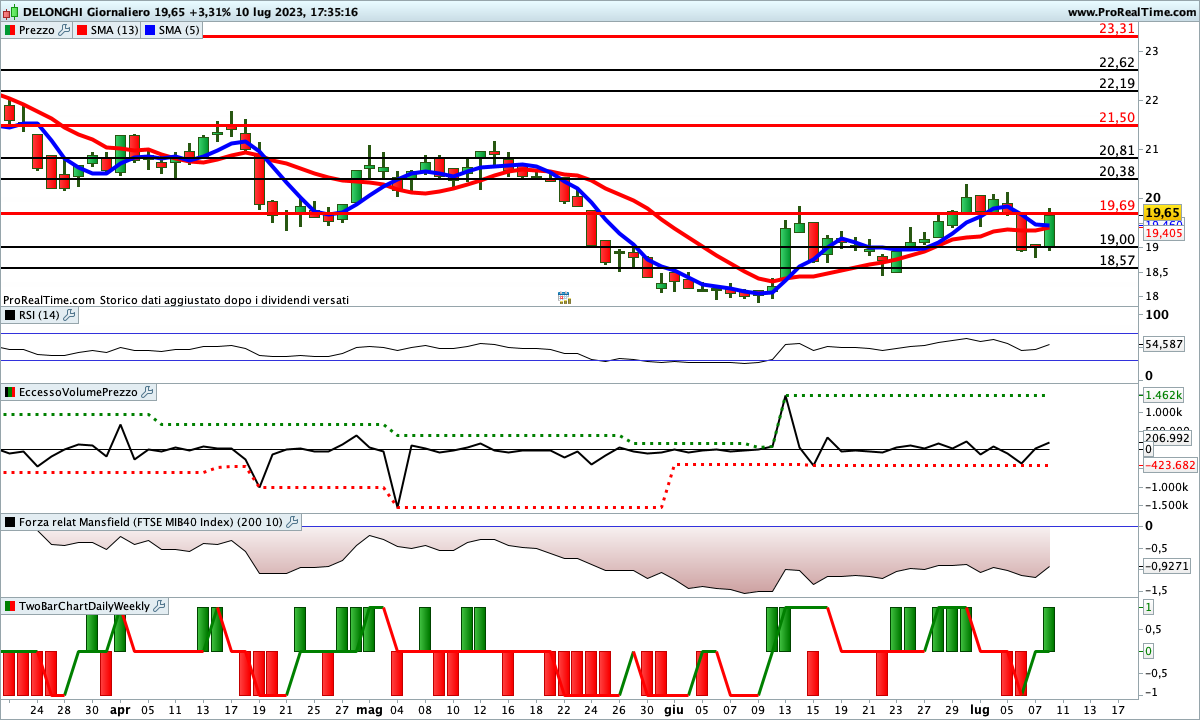Click the 18,57 price level label
This screenshot has height=720, width=1200.
(x=1116, y=260)
